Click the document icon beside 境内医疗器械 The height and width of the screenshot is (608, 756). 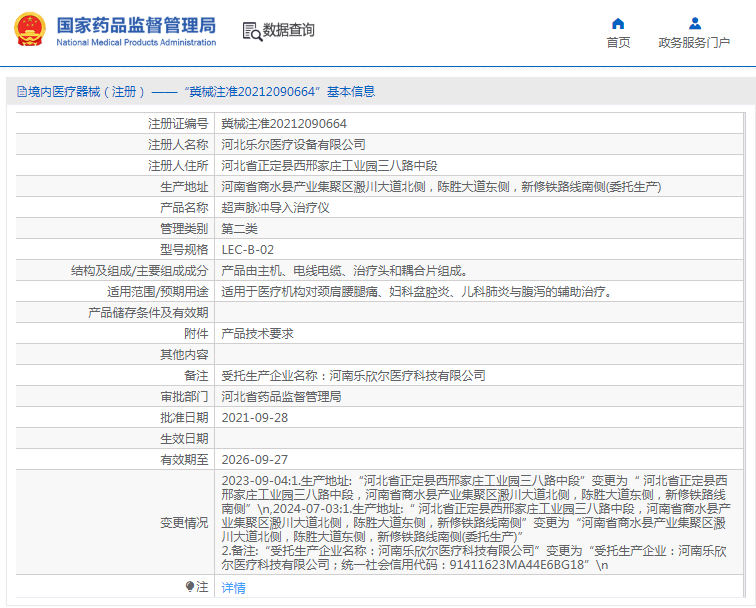coord(22,92)
